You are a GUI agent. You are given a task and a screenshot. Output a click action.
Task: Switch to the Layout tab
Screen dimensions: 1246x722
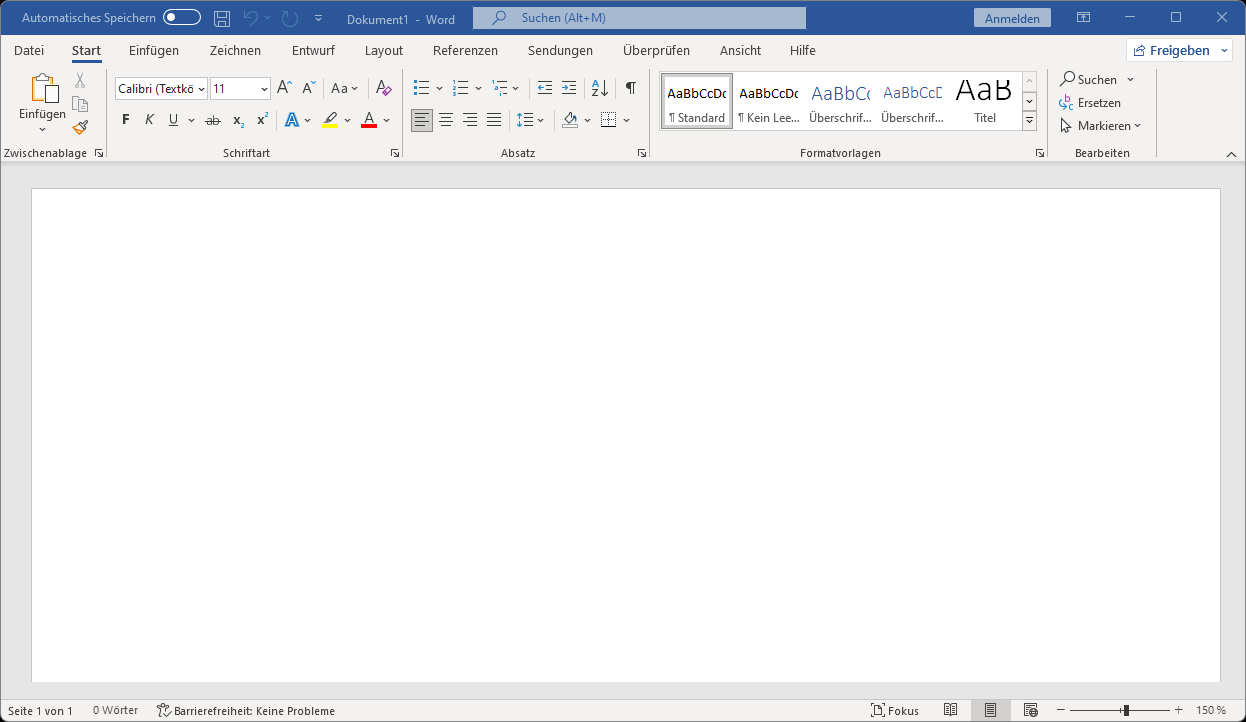pyautogui.click(x=384, y=50)
